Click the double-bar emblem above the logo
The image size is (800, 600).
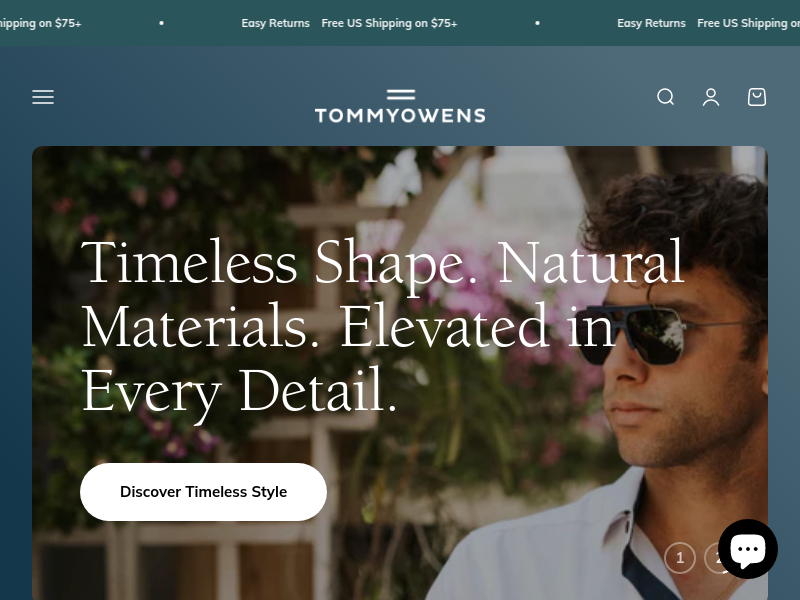click(401, 94)
